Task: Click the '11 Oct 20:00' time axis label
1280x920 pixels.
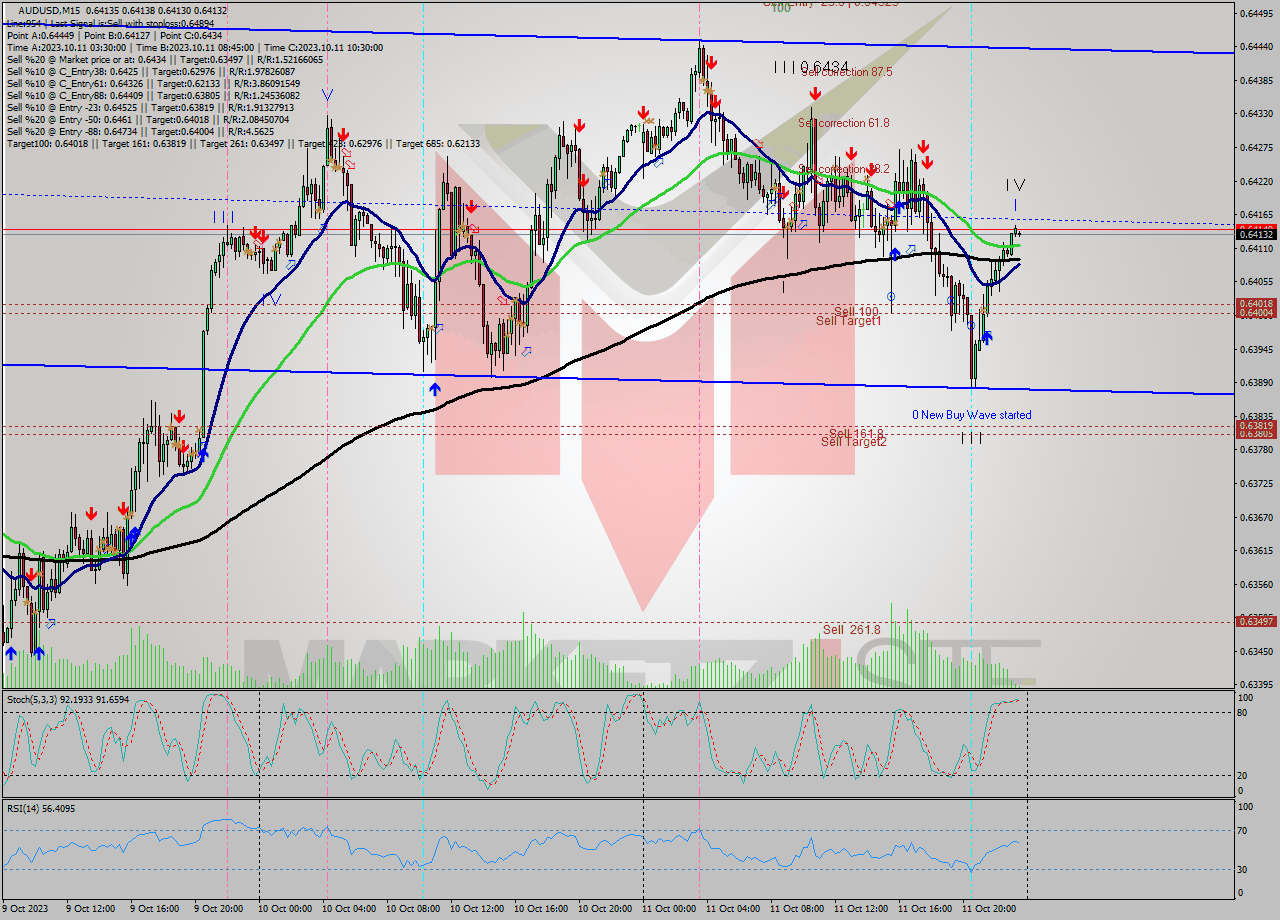Action: point(988,908)
